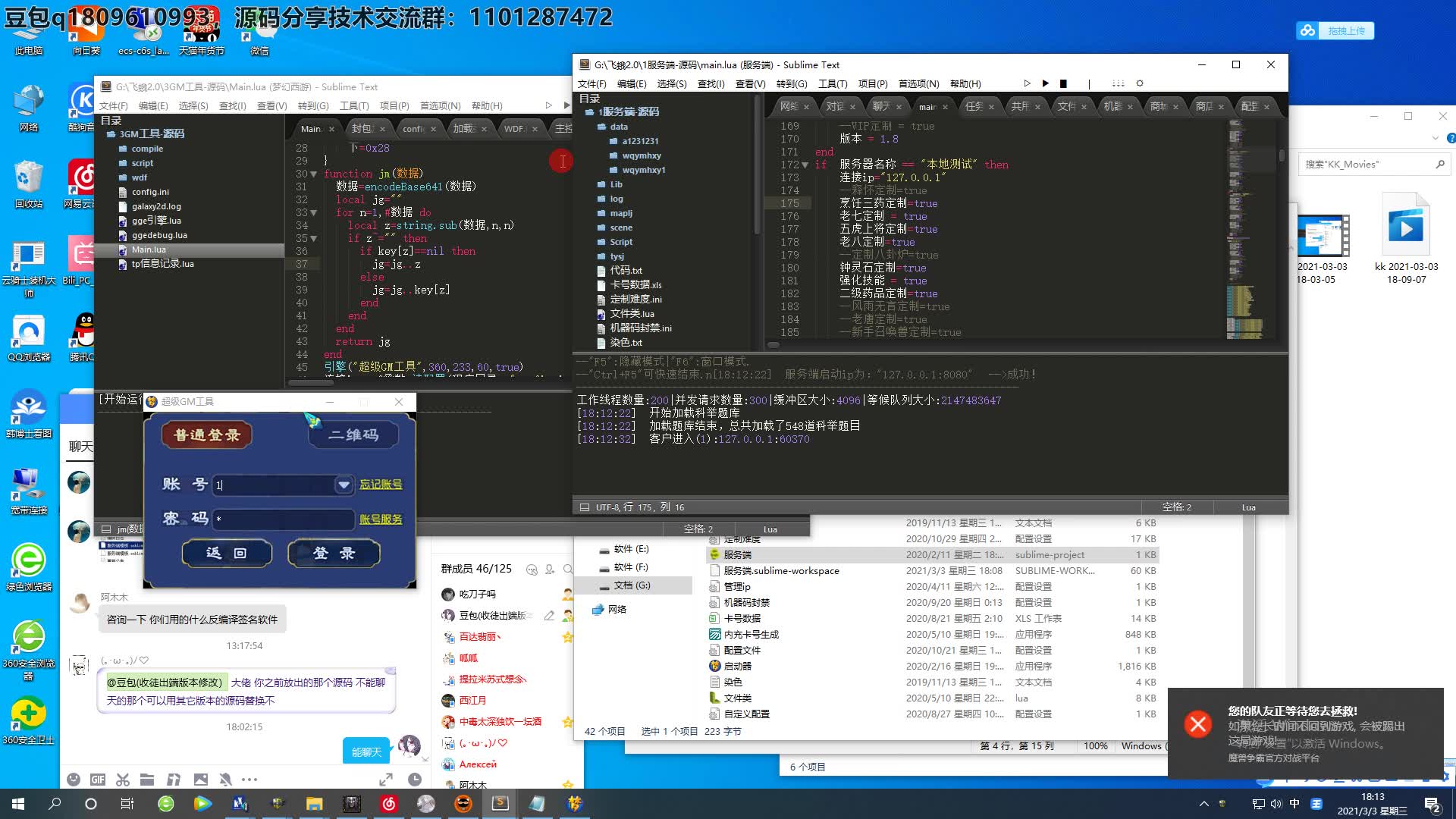This screenshot has height=819, width=1456.
Task: Expand the Script folder in server sidebar
Action: (x=601, y=242)
